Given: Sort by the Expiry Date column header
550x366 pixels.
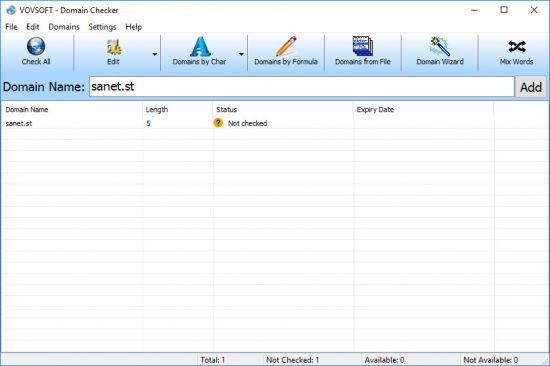Looking at the screenshot, I should pyautogui.click(x=424, y=109).
